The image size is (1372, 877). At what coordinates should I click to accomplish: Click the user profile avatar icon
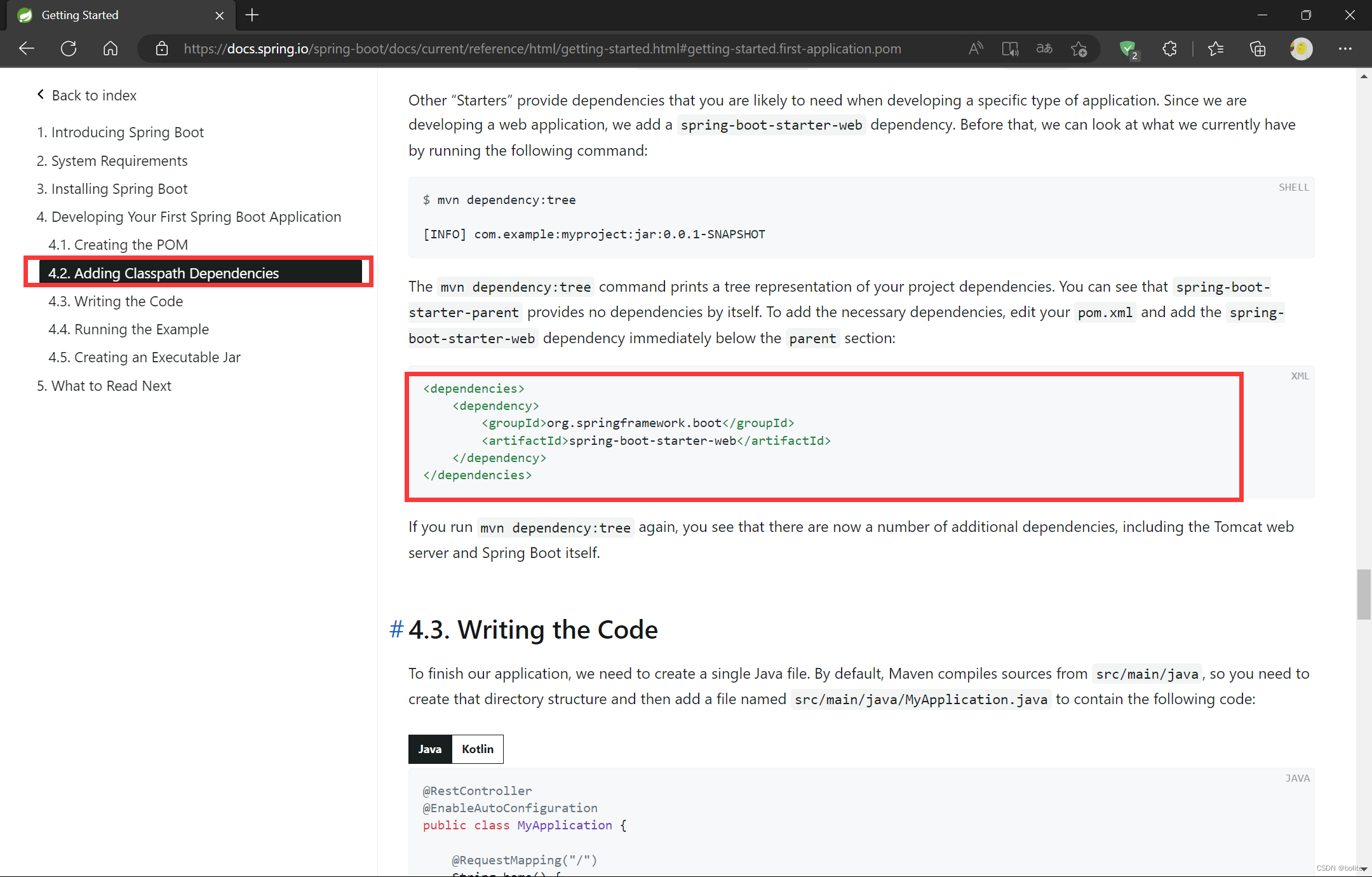point(1301,48)
